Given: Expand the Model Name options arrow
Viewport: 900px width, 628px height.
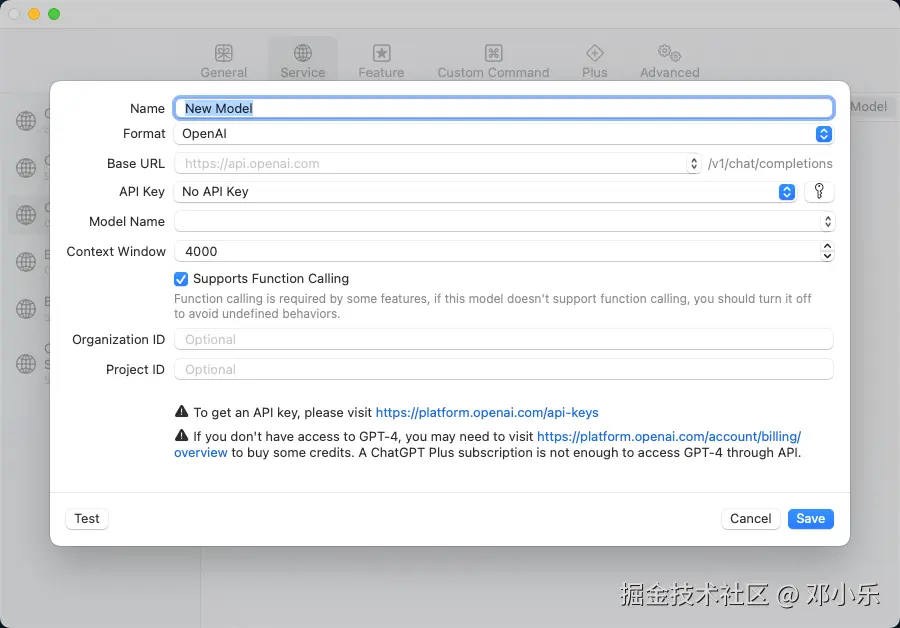Looking at the screenshot, I should point(828,222).
